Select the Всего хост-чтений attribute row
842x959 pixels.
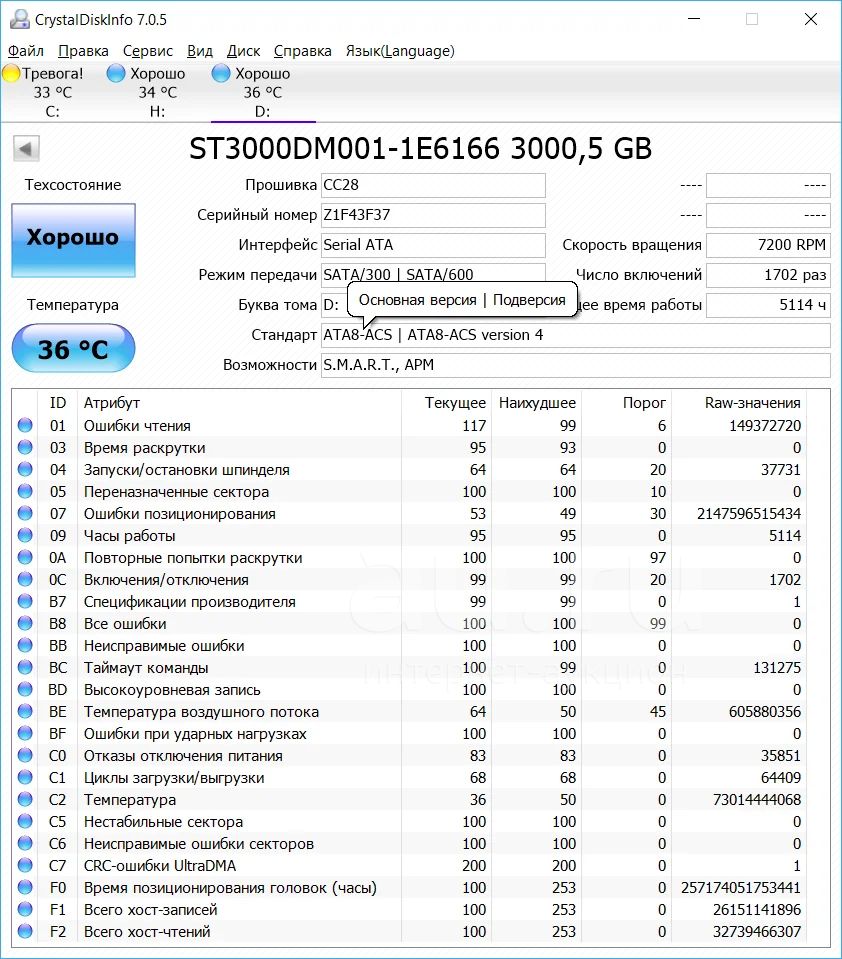[x=408, y=931]
